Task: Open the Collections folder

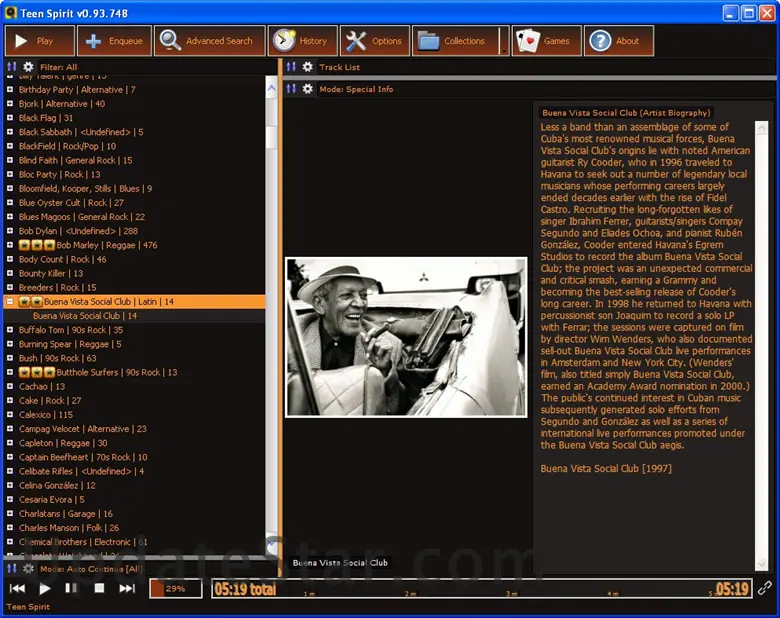Action: tap(454, 41)
